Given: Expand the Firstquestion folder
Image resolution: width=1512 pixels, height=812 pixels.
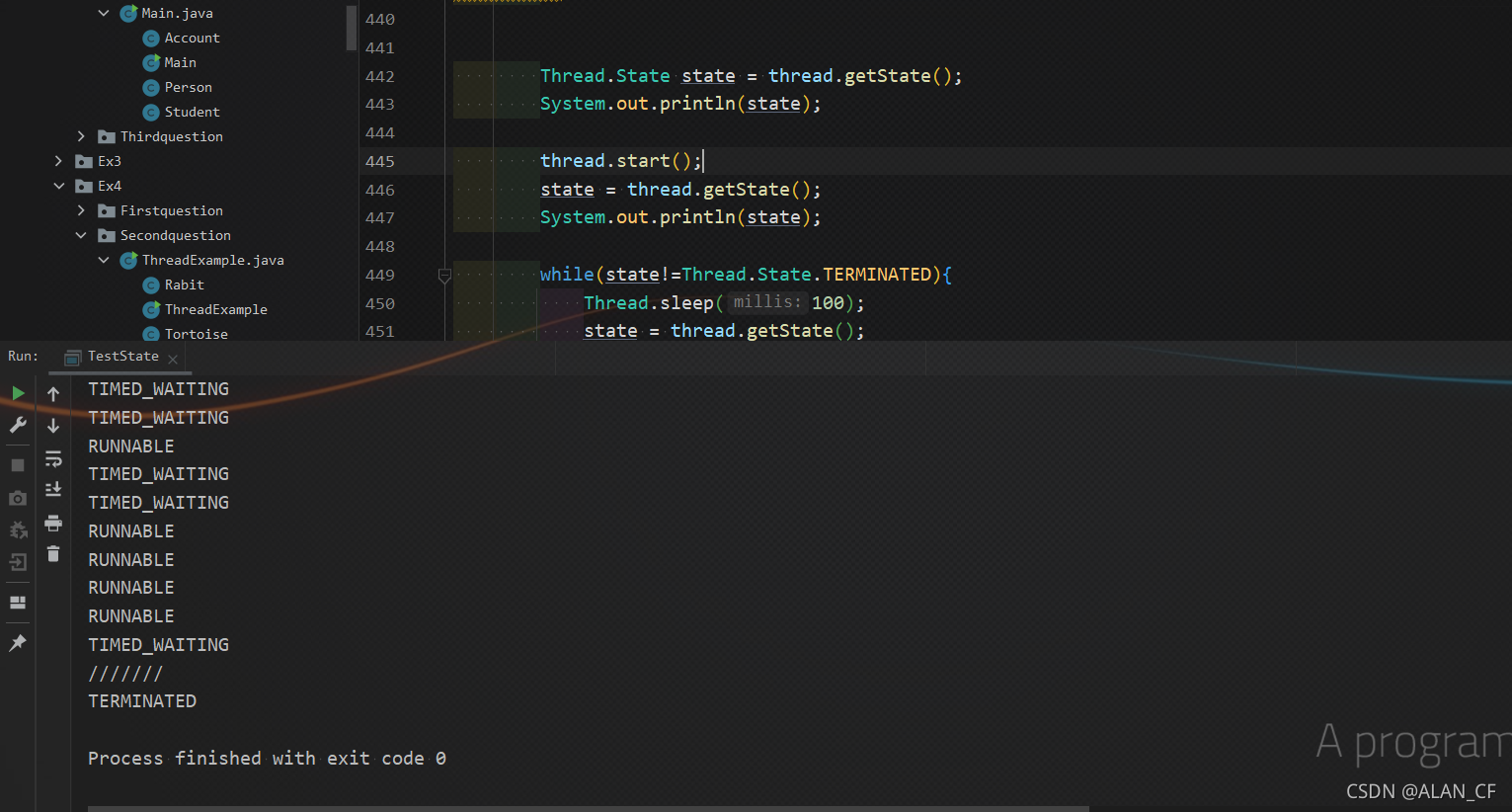Looking at the screenshot, I should (x=81, y=210).
